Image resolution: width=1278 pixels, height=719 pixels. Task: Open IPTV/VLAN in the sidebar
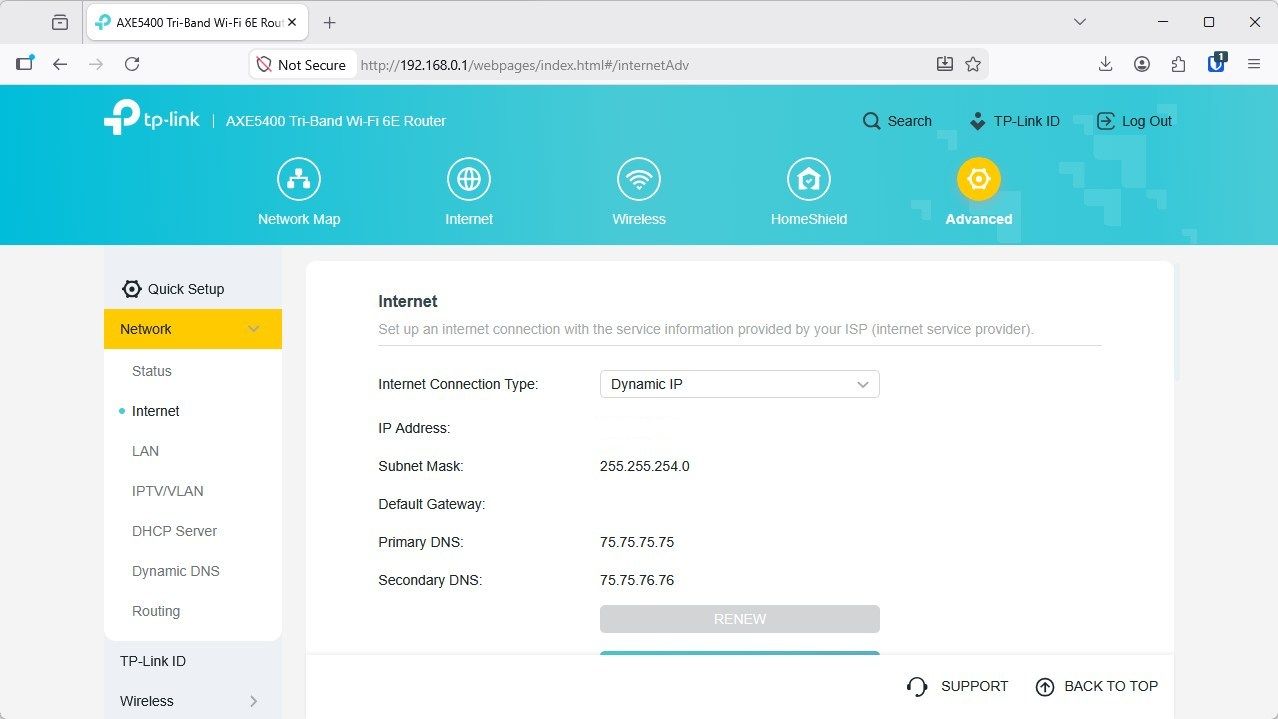click(168, 491)
